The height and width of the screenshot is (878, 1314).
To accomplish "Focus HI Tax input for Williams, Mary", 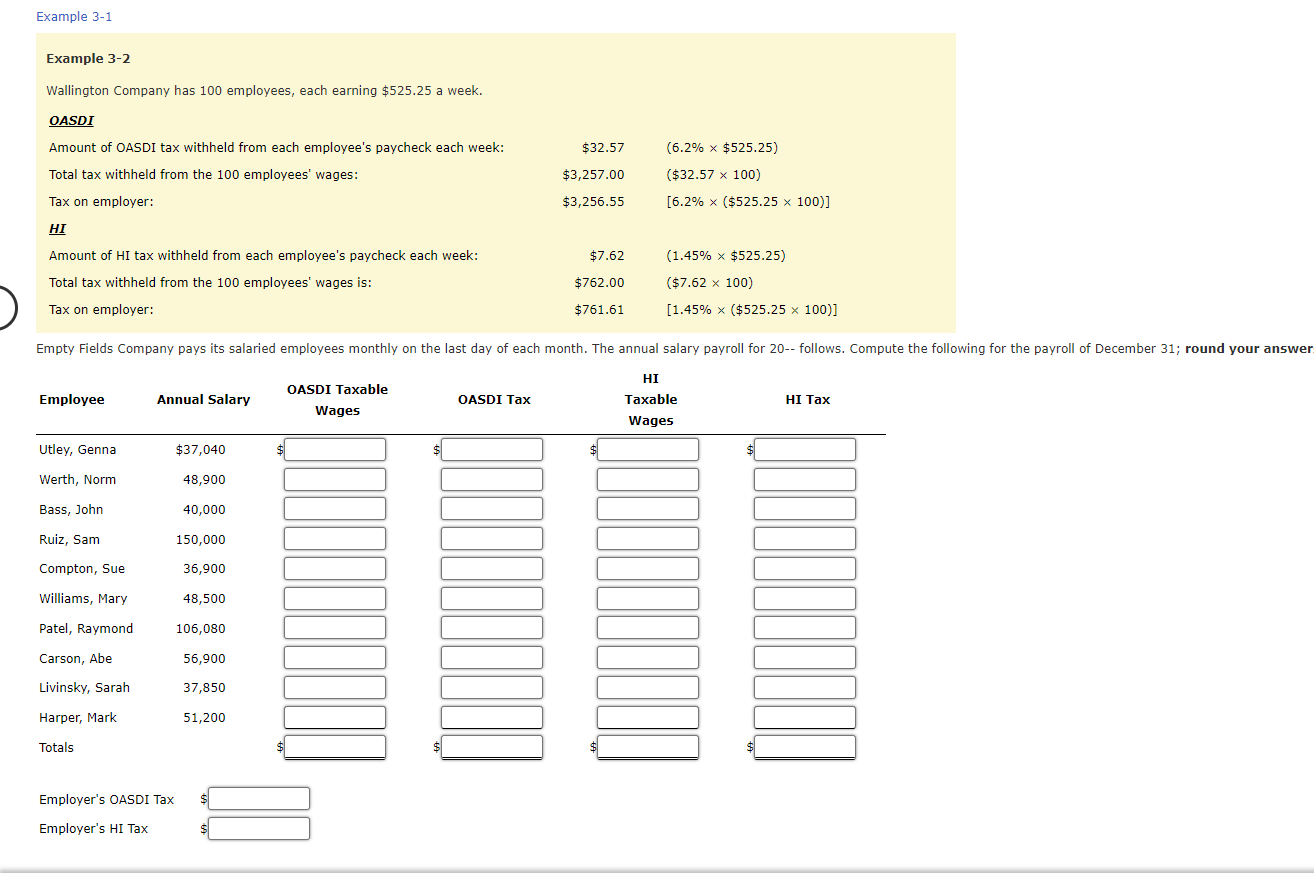I will (805, 599).
